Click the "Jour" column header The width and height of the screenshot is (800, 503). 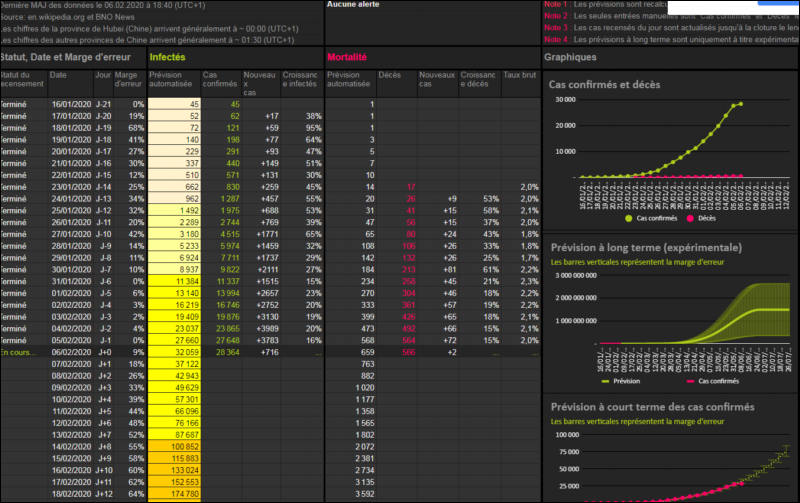tap(103, 75)
